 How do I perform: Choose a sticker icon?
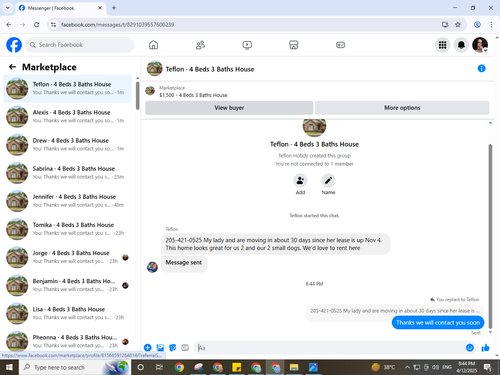coord(173,348)
